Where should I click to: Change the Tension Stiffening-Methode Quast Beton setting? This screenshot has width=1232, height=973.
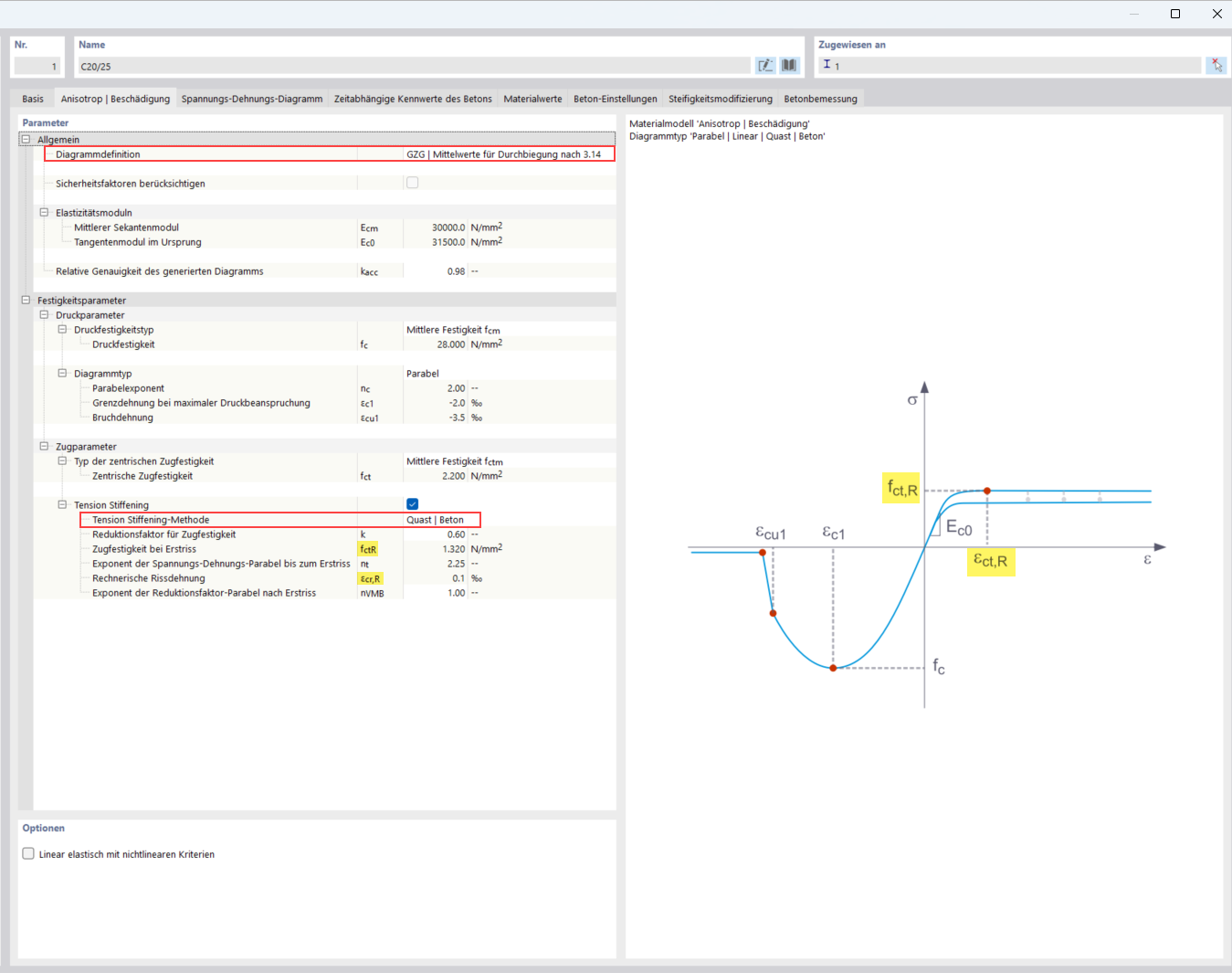coord(437,519)
